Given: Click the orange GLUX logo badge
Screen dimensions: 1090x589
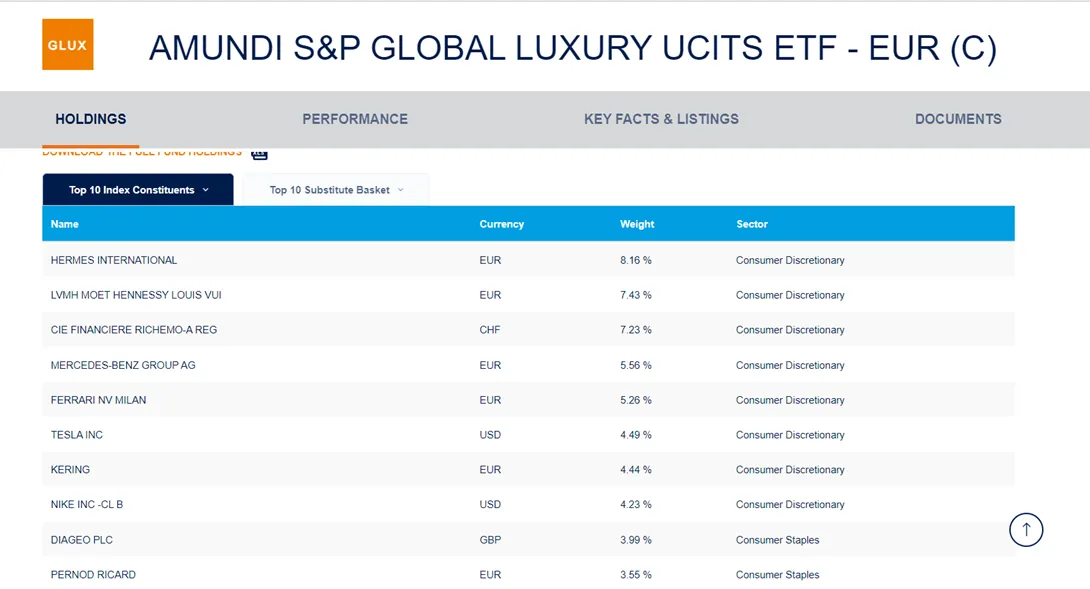Looking at the screenshot, I should 67,45.
